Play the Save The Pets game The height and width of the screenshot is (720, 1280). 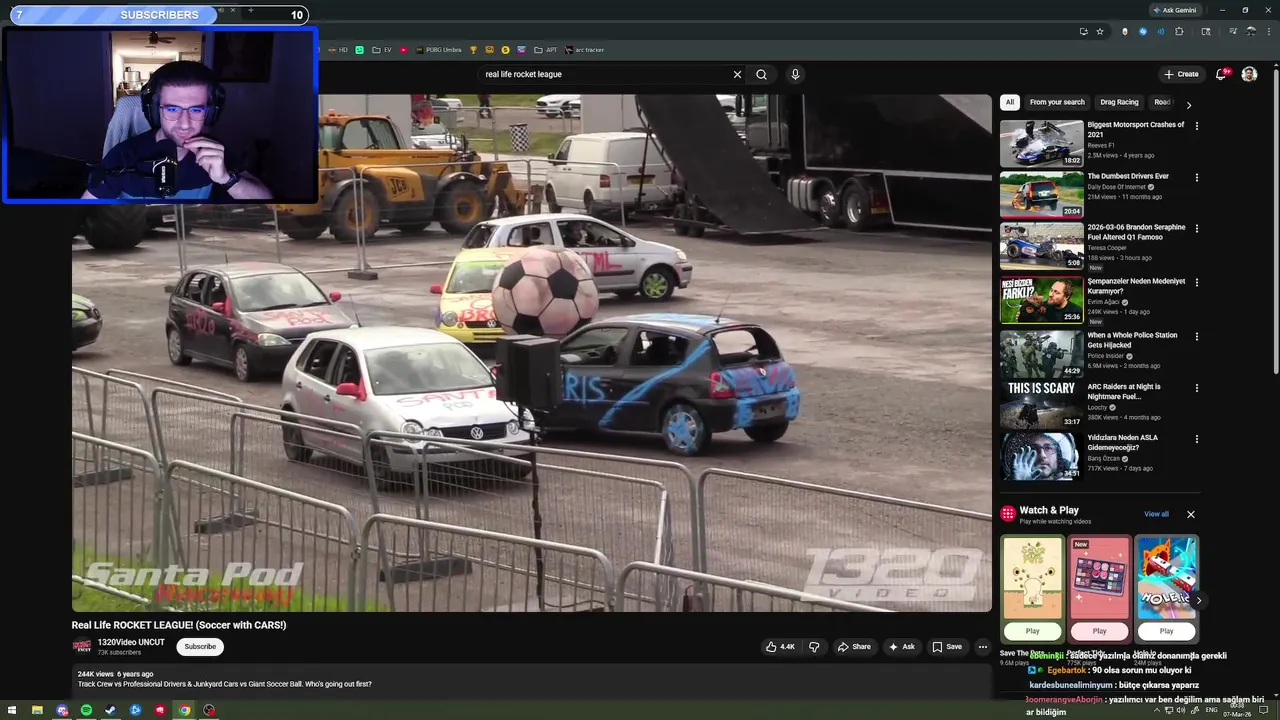coord(1032,631)
